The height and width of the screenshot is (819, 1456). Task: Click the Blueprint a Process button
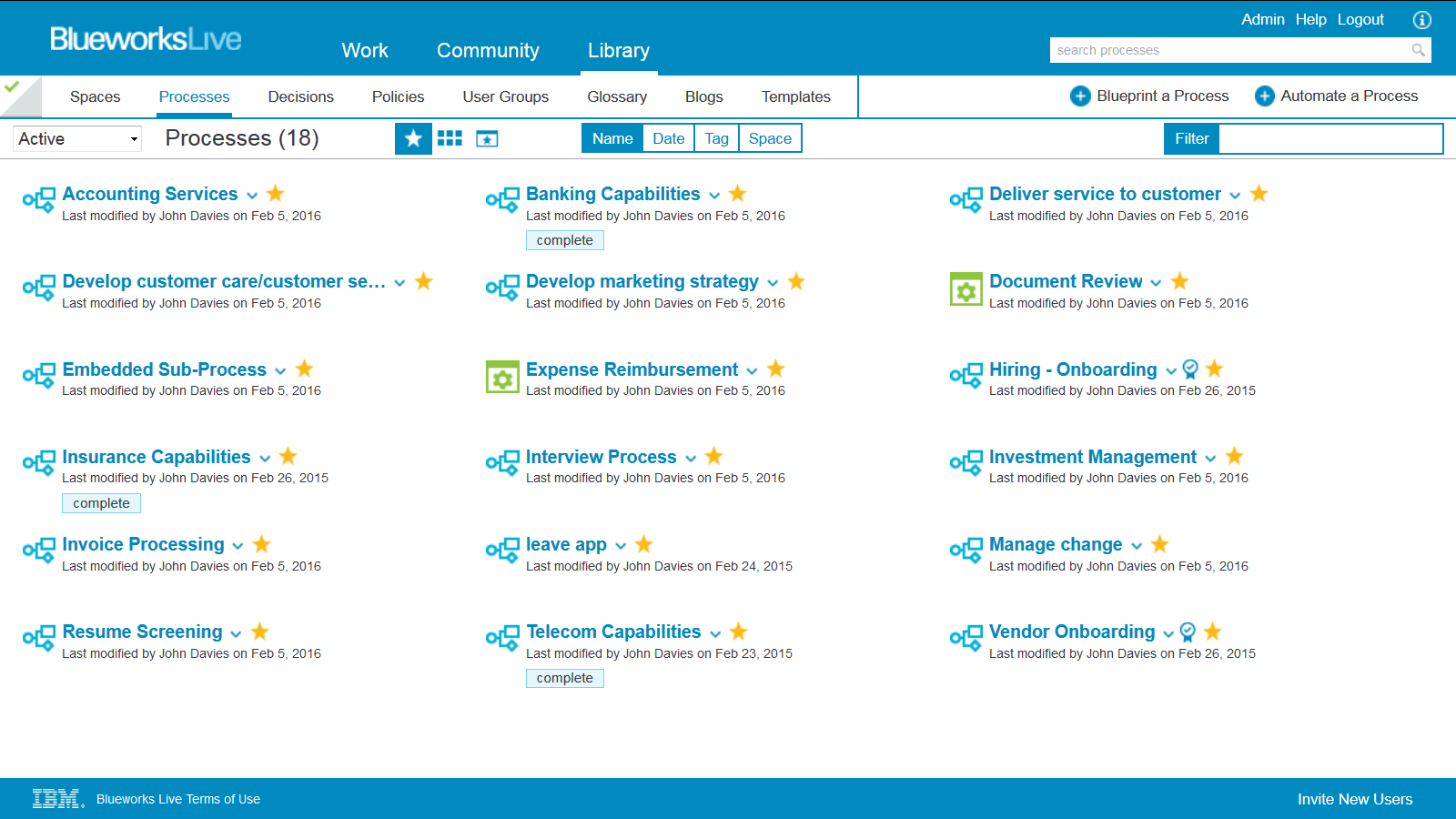tap(1149, 96)
